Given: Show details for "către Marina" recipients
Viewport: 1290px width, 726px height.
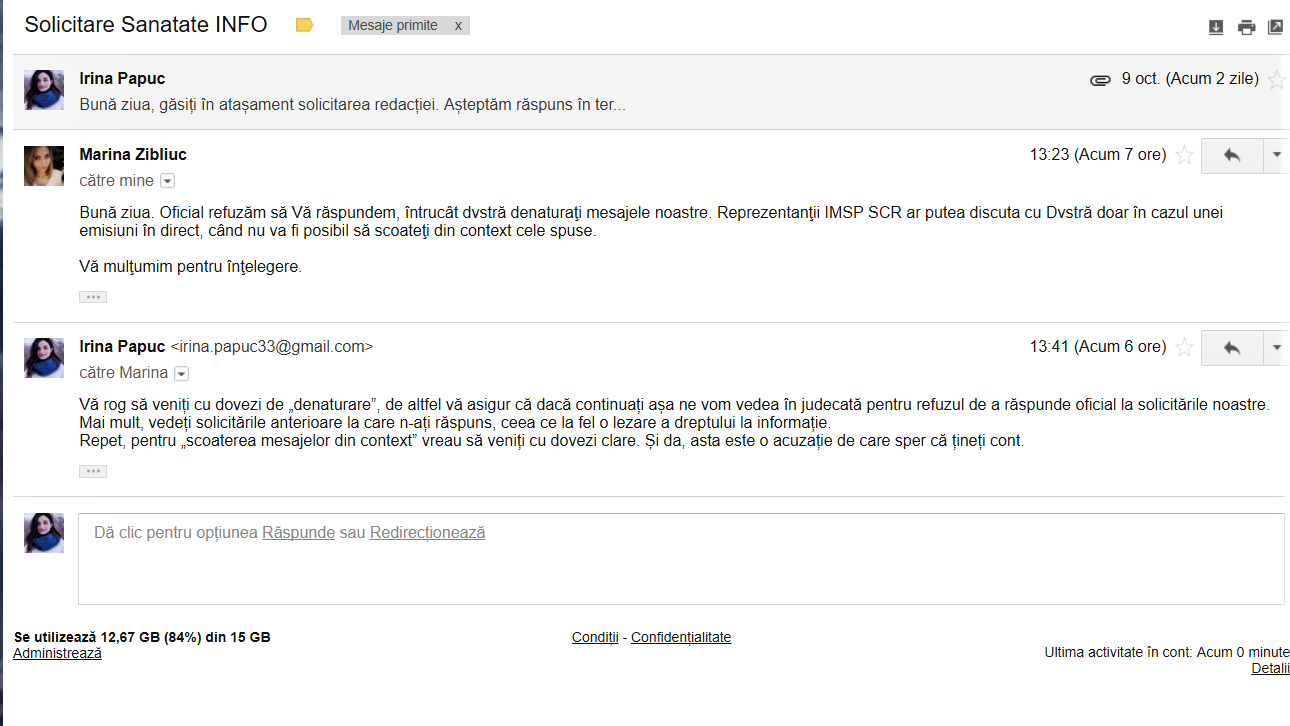Looking at the screenshot, I should 182,373.
